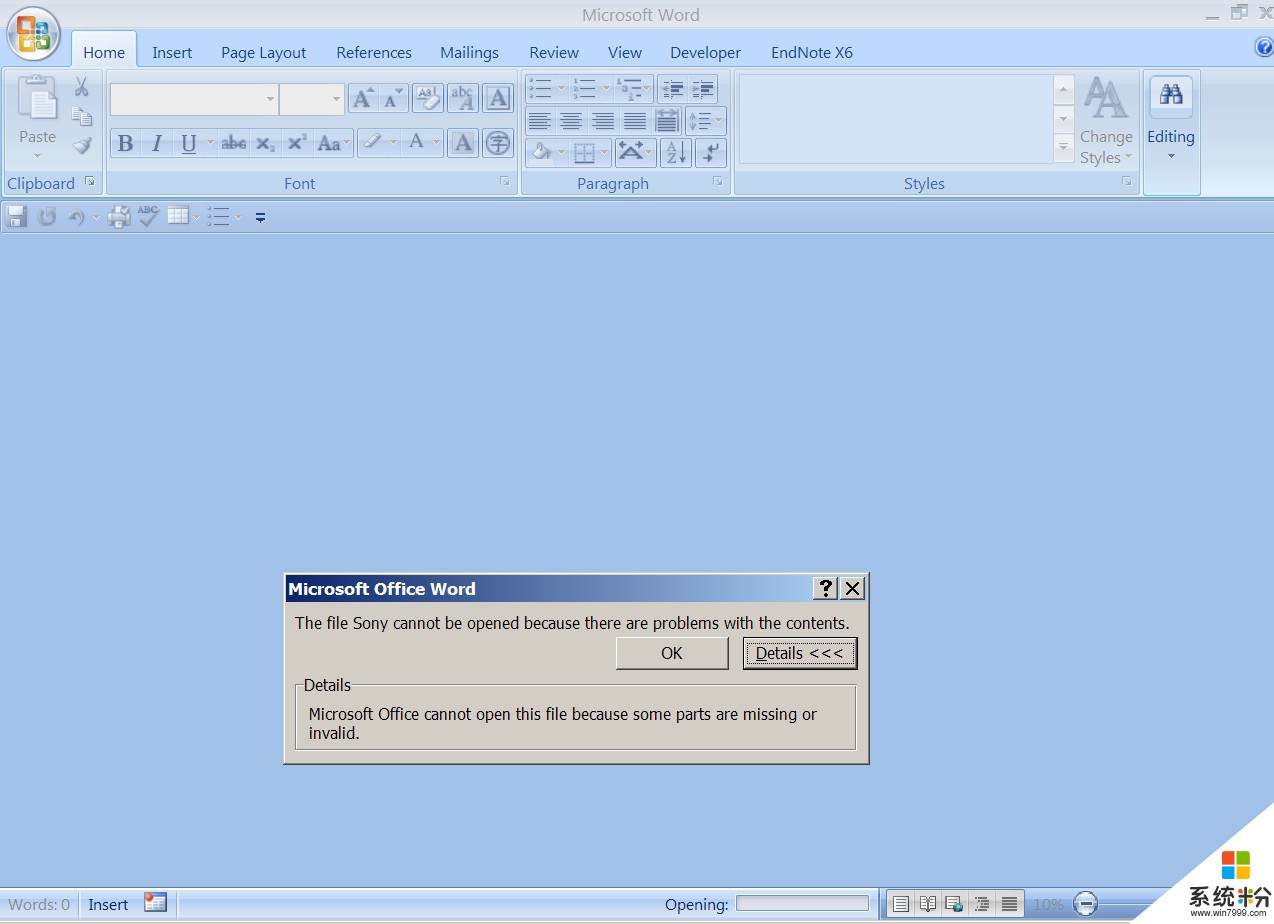Screen dimensions: 1274x924
Task: Toggle Bold formatting
Action: pyautogui.click(x=125, y=143)
